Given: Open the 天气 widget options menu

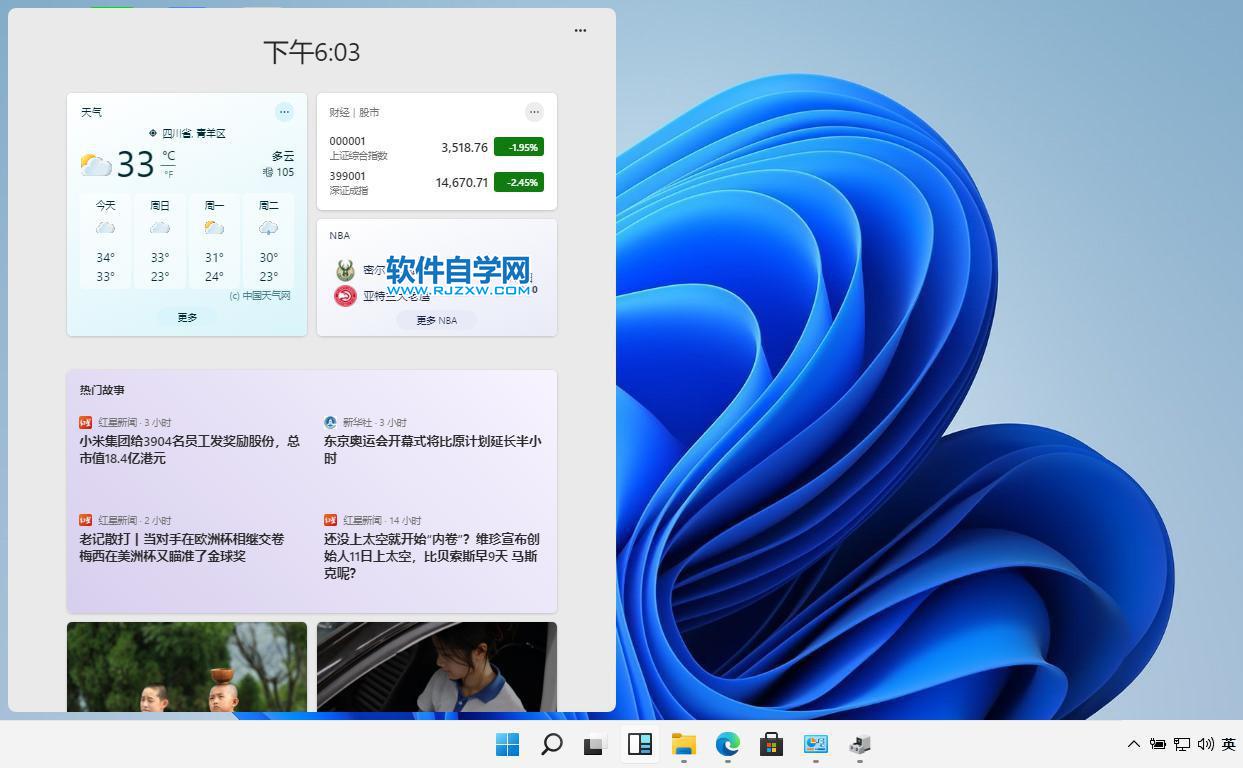Looking at the screenshot, I should click(284, 112).
